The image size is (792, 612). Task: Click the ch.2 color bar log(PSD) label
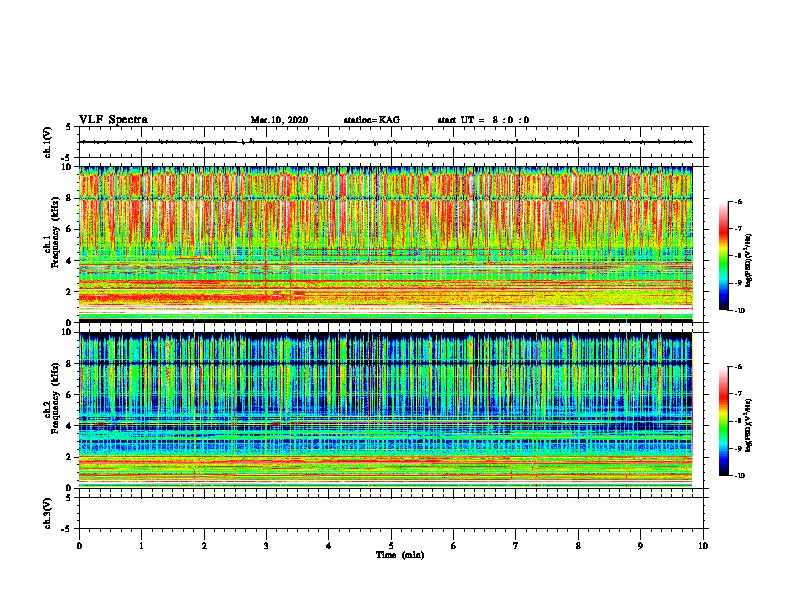(749, 425)
